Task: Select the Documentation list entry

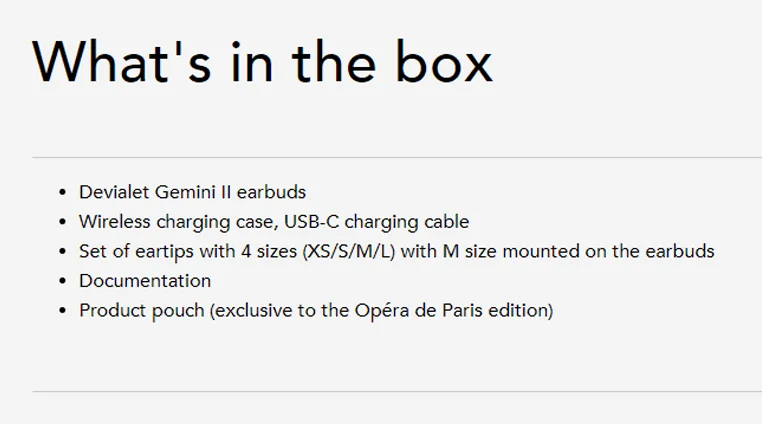Action: coord(145,281)
